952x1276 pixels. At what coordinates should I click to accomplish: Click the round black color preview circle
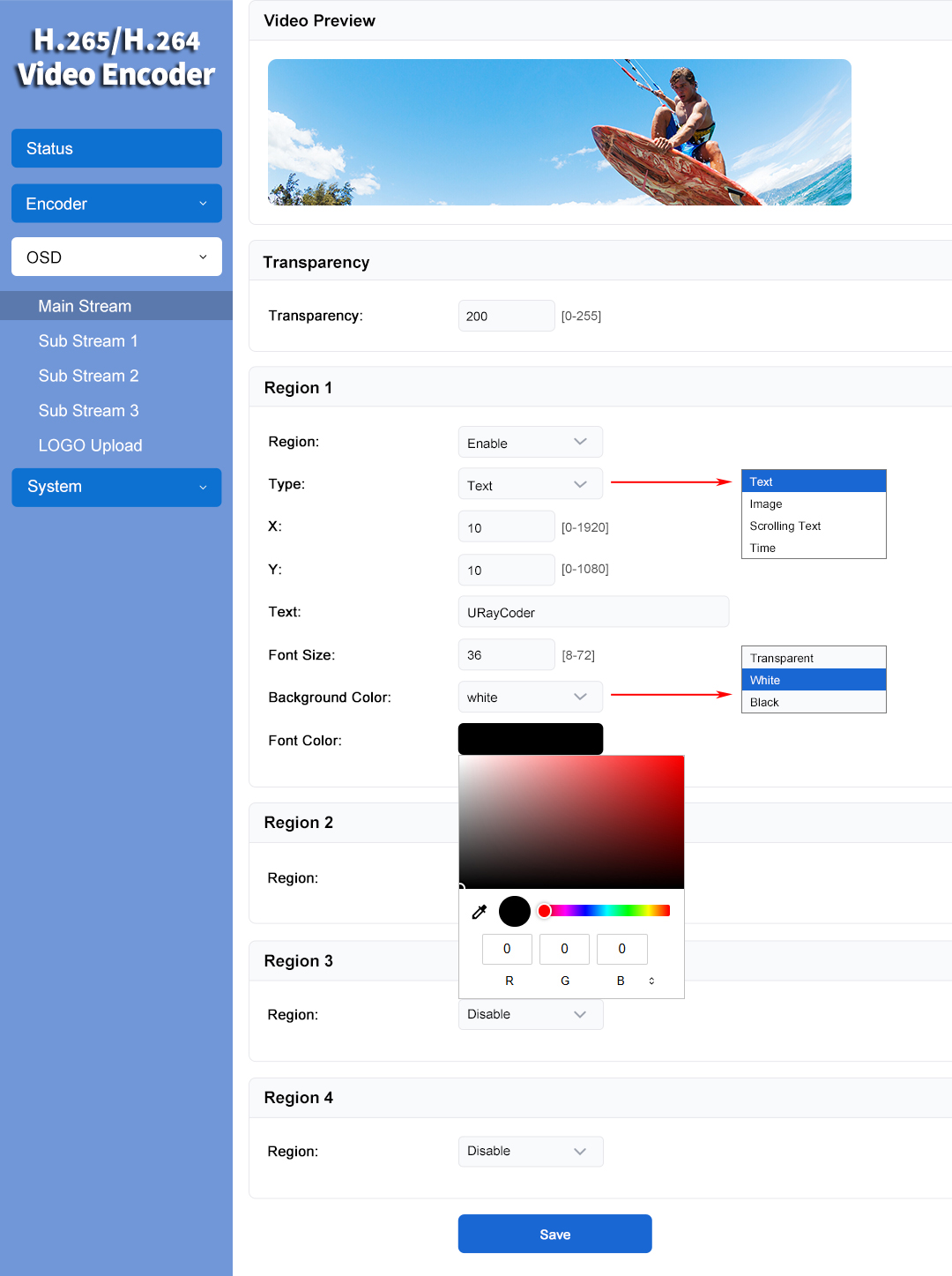[x=515, y=911]
